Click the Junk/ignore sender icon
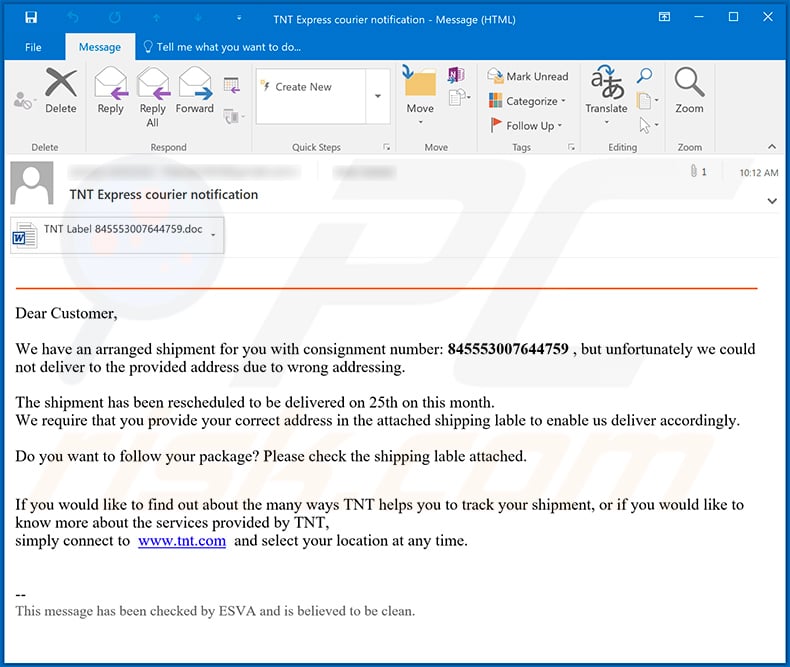Viewport: 790px width, 667px height. pos(23,100)
